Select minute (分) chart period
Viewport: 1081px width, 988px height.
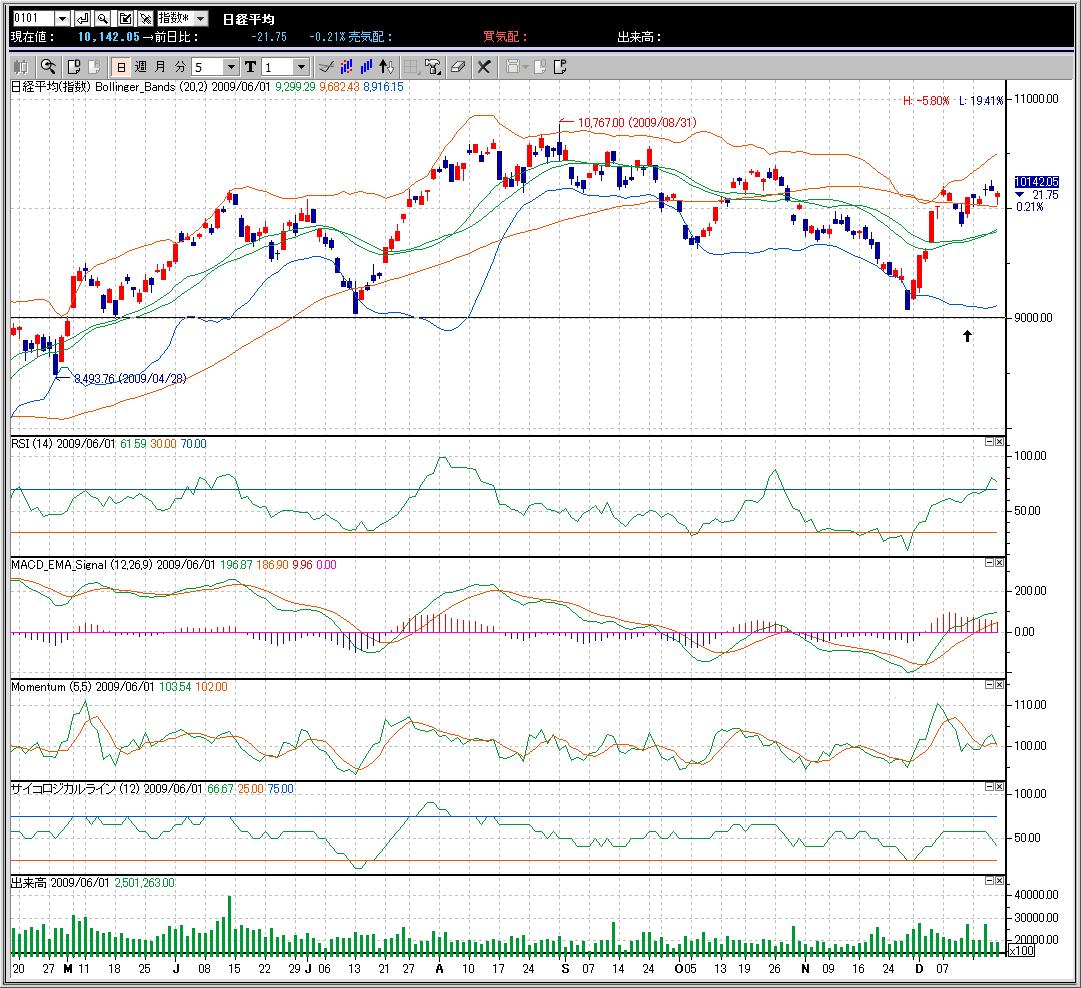tap(180, 67)
